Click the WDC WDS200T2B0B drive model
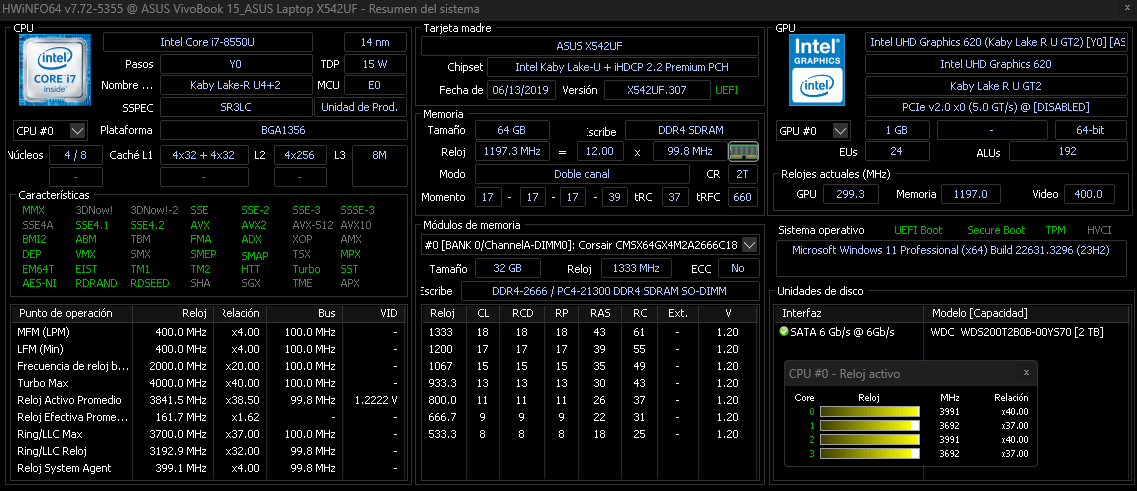This screenshot has height=491, width=1137. click(x=1017, y=332)
